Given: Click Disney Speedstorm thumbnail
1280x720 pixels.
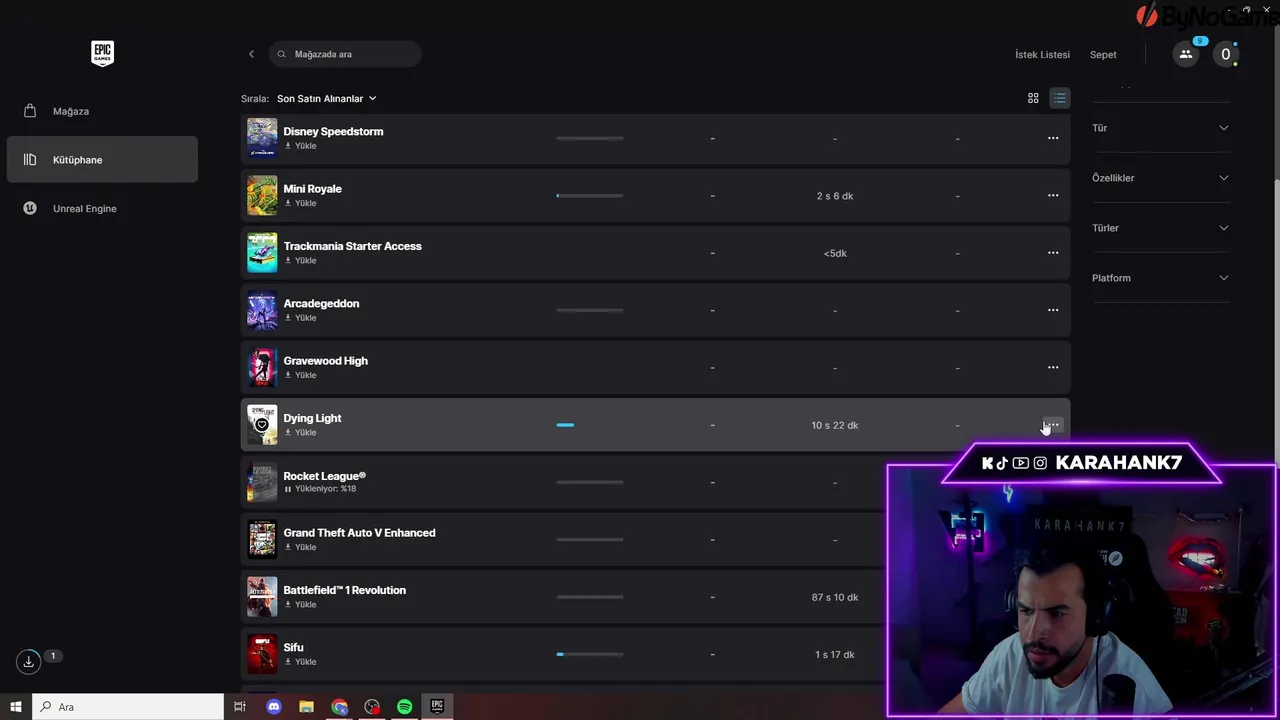Looking at the screenshot, I should pyautogui.click(x=262, y=138).
